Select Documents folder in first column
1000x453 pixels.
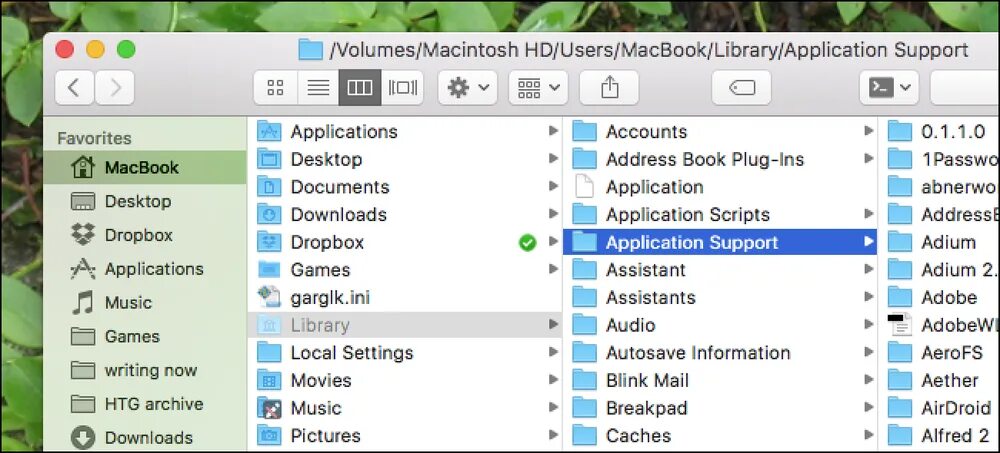[x=405, y=187]
